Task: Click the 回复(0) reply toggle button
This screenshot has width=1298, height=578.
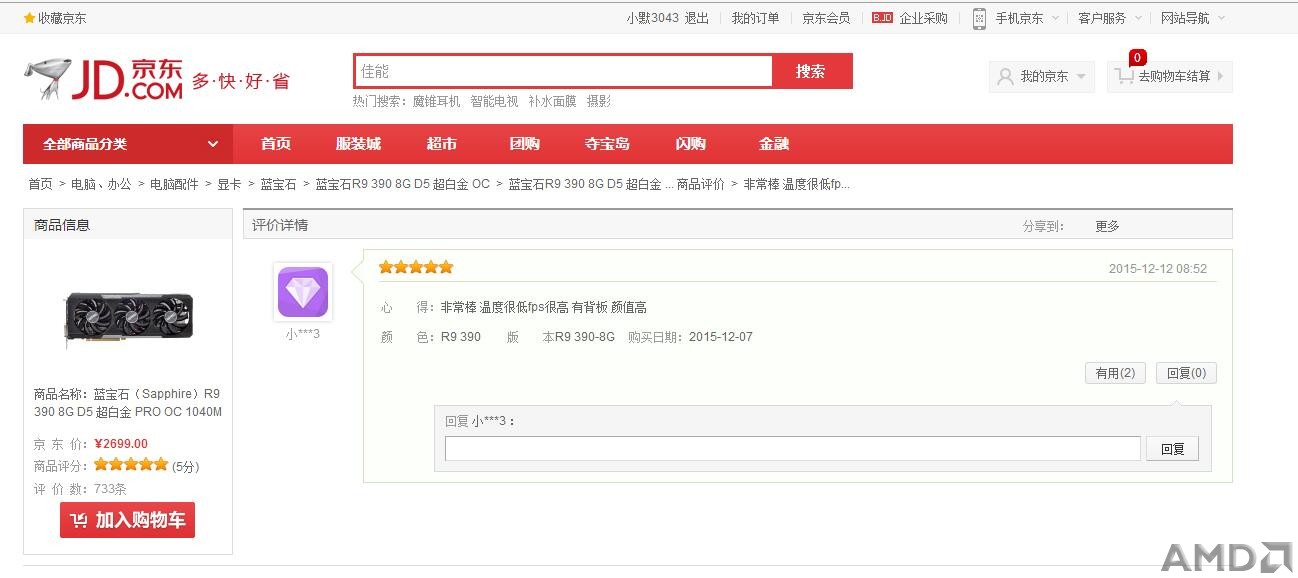Action: tap(1186, 373)
